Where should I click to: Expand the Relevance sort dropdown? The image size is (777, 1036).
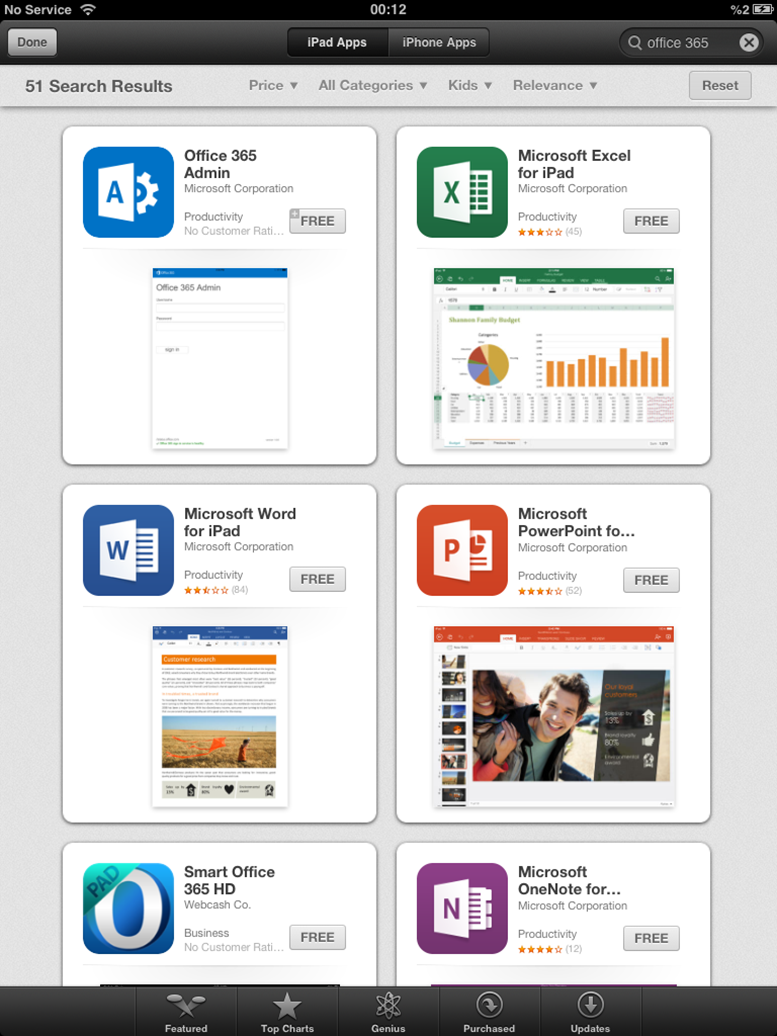(x=555, y=85)
